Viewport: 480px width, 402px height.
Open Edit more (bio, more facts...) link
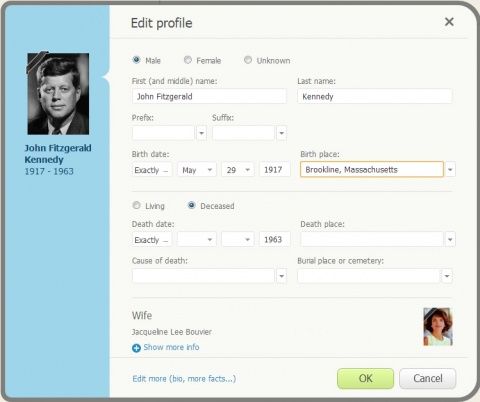click(x=184, y=379)
